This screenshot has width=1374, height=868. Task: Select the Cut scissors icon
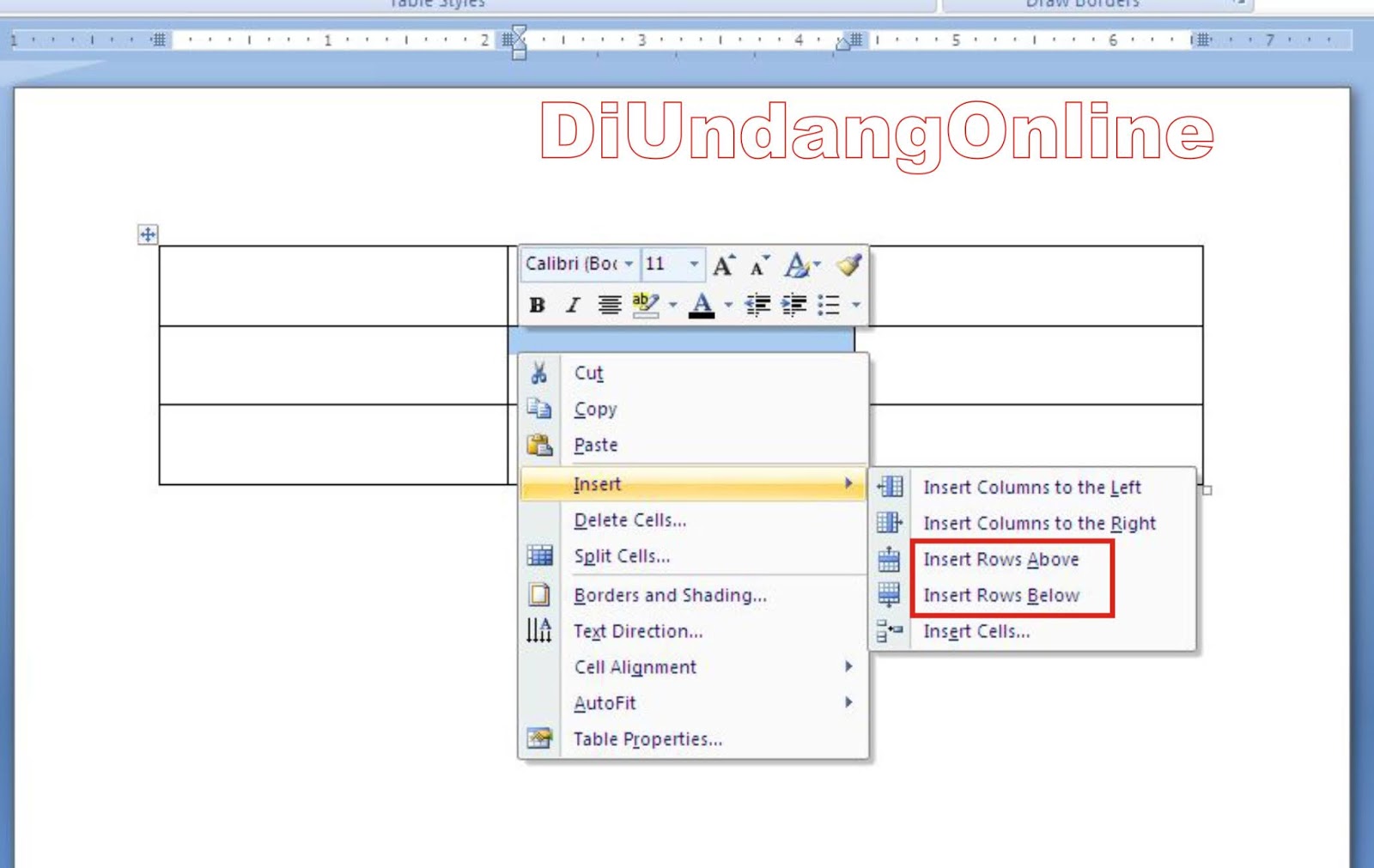(x=539, y=372)
